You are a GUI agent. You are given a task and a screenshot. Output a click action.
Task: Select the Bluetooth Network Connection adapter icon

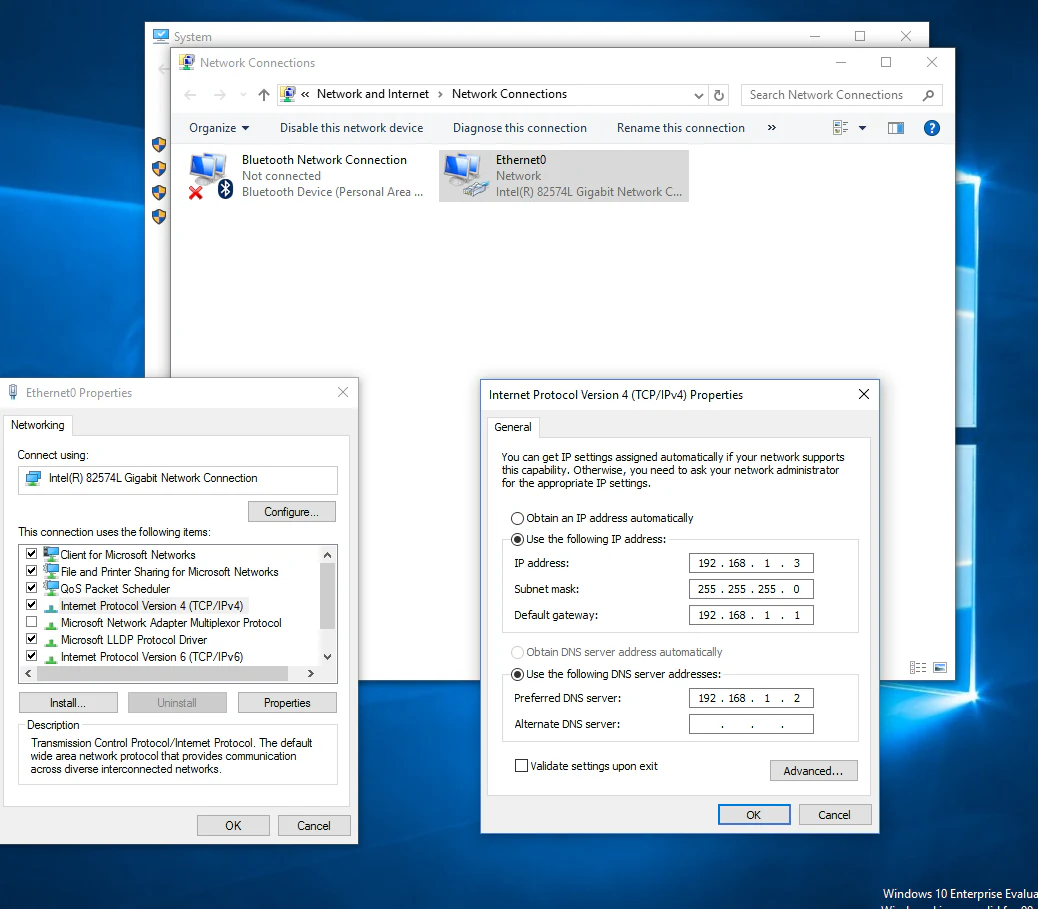tap(210, 175)
